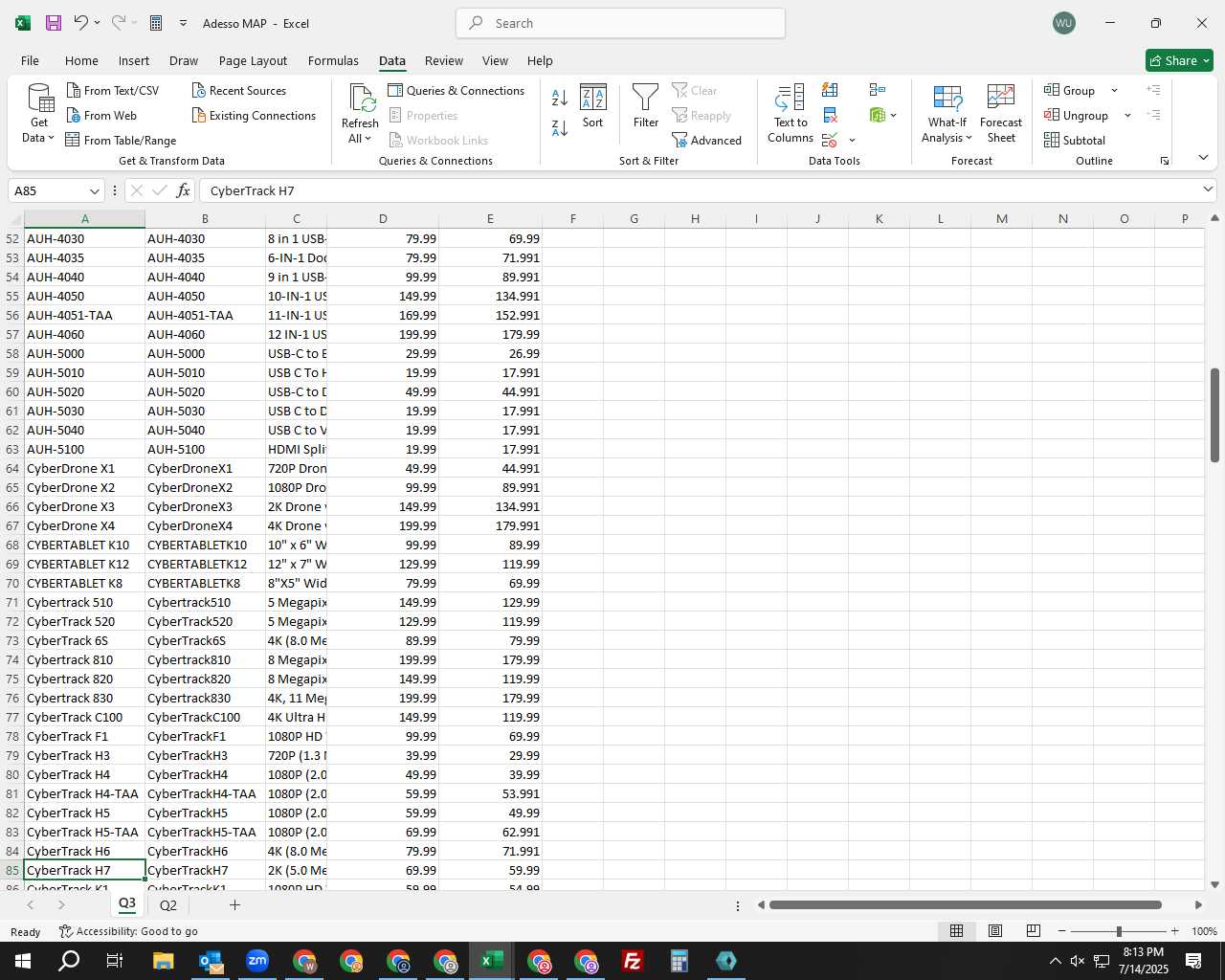Select the Q2 sheet tab

[168, 904]
